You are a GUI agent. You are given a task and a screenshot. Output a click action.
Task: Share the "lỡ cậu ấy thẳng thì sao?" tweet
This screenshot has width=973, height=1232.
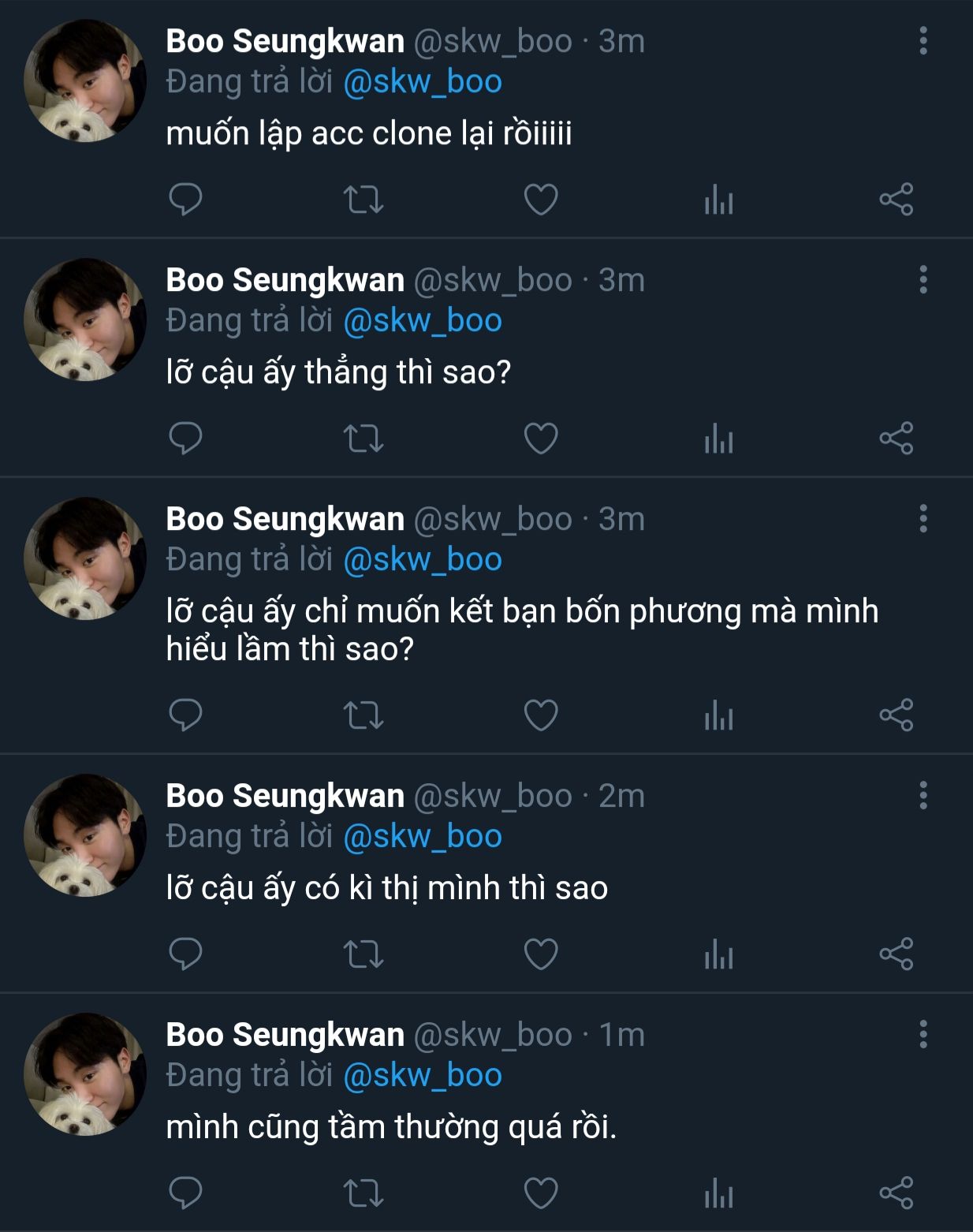(x=897, y=439)
